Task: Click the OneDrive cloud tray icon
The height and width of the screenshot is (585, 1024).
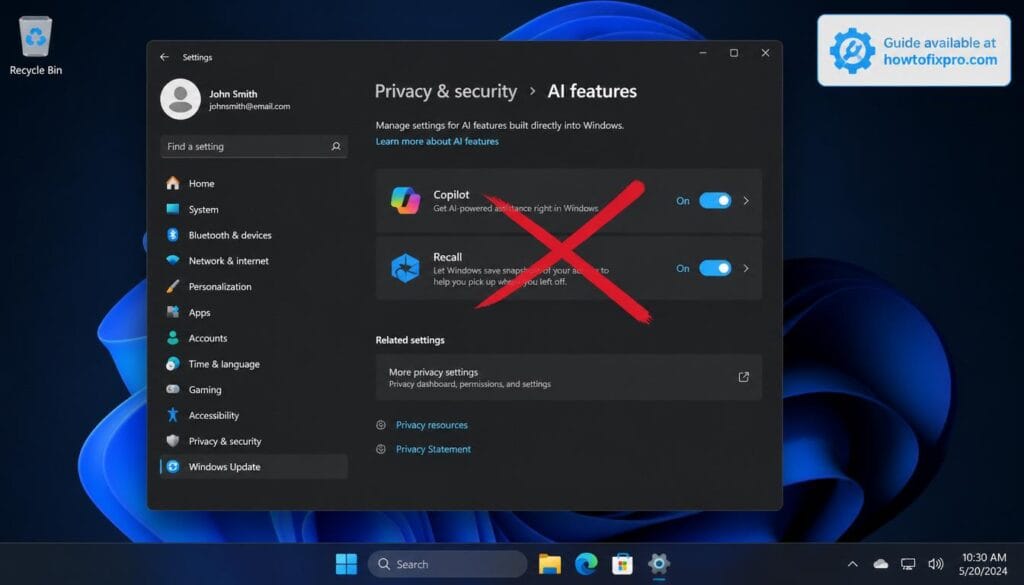Action: tap(880, 563)
